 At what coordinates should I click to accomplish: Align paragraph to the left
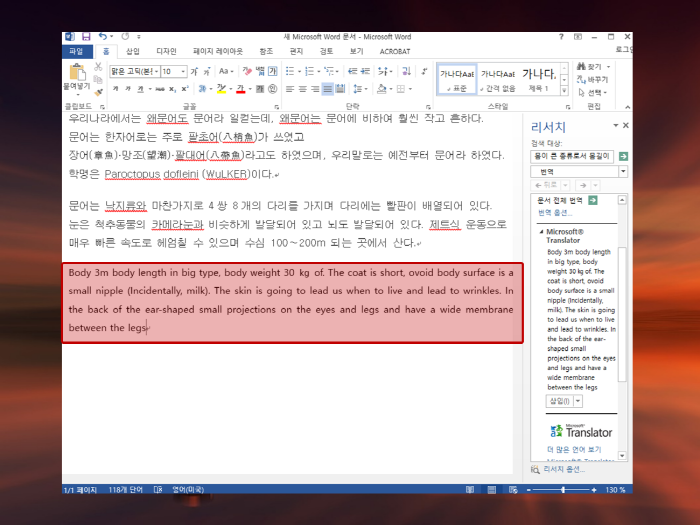[290, 89]
